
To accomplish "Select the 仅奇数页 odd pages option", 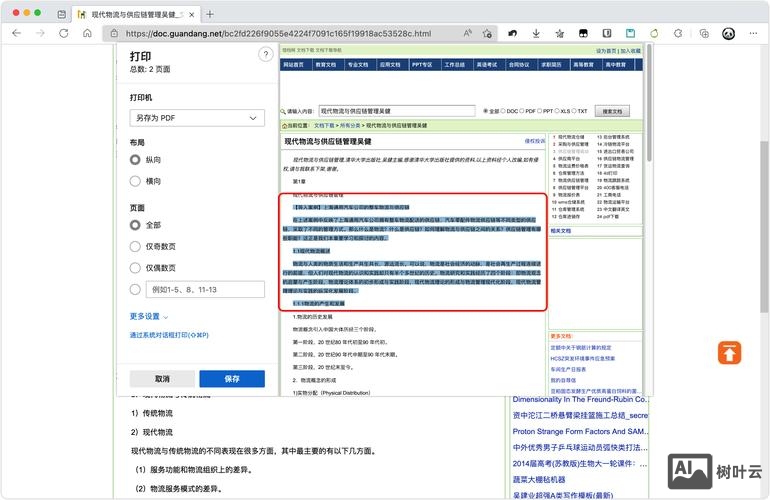I will pos(135,246).
